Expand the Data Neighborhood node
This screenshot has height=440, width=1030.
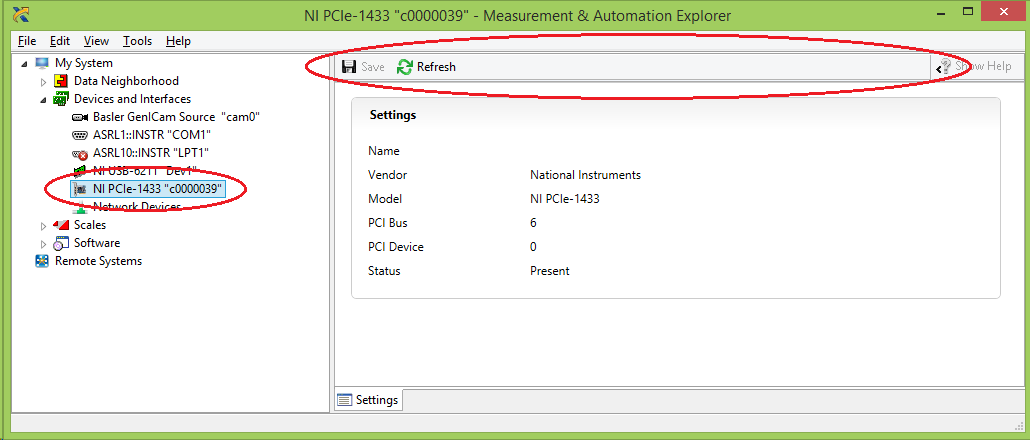[44, 82]
